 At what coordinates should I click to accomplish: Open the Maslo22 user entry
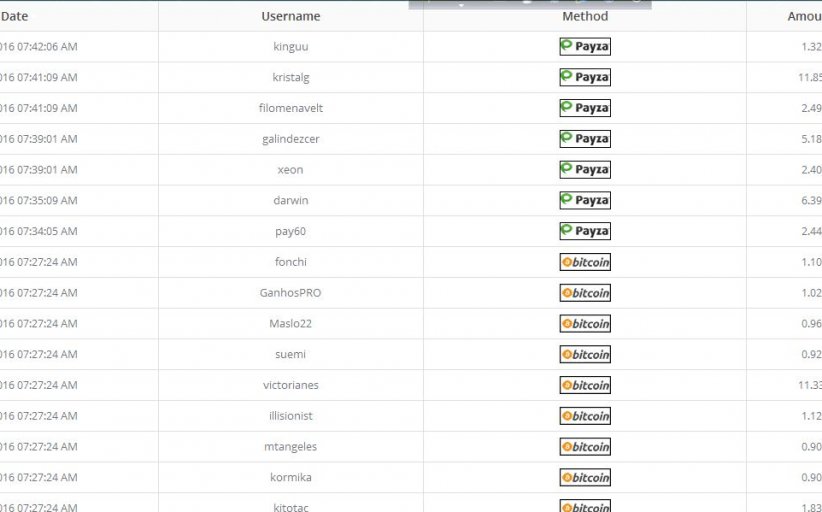[290, 324]
